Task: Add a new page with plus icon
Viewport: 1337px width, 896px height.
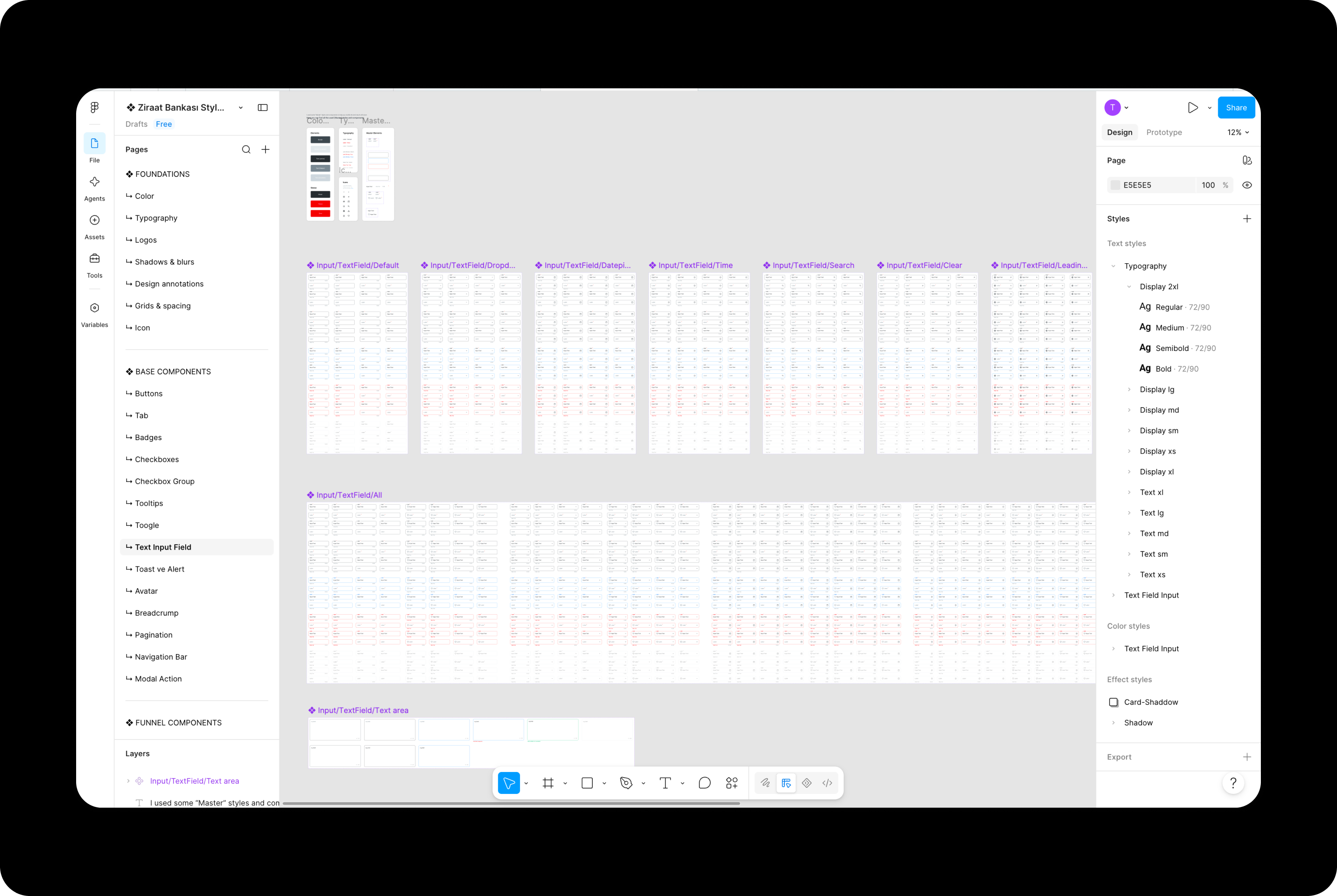Action: tap(266, 149)
